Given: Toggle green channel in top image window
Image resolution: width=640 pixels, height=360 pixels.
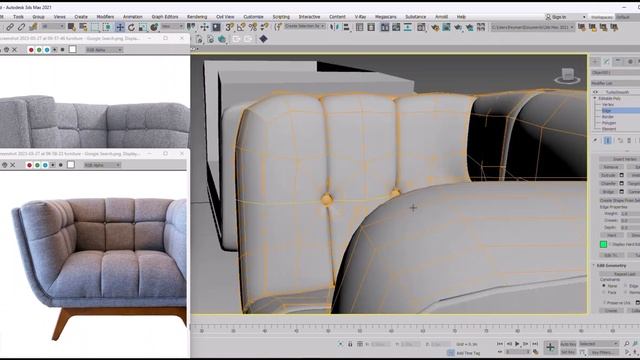Looking at the screenshot, I should 39,49.
